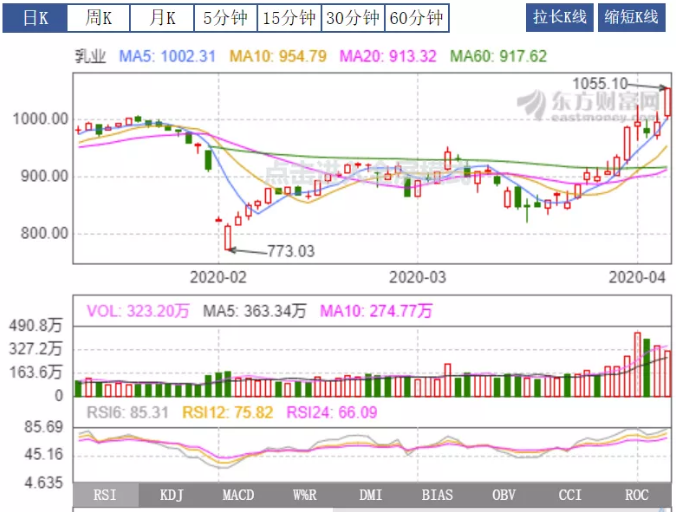The height and width of the screenshot is (515, 676).
Task: Click the 拉长K线 button
Action: pos(560,18)
